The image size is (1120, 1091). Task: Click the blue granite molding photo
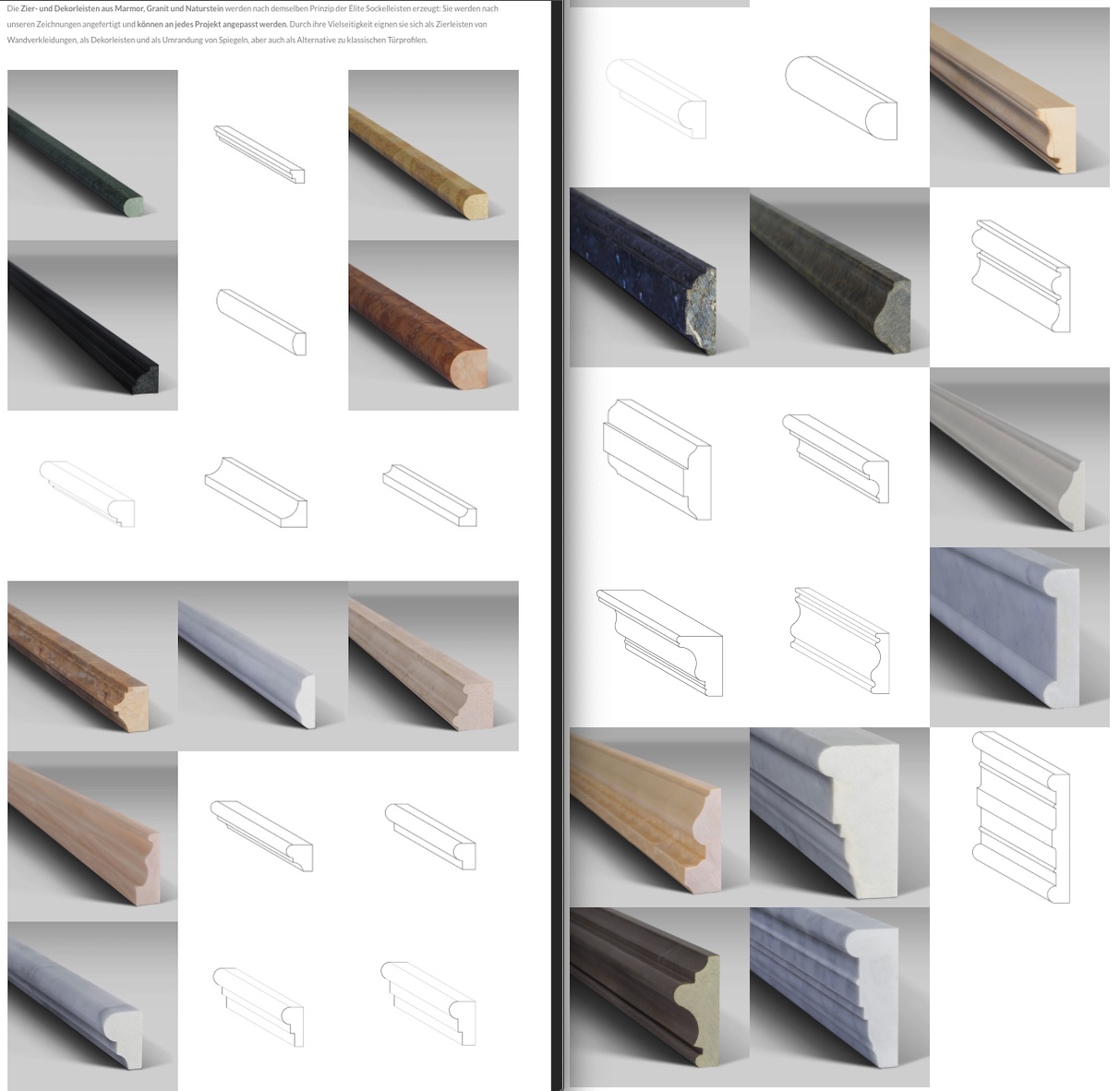pos(658,277)
